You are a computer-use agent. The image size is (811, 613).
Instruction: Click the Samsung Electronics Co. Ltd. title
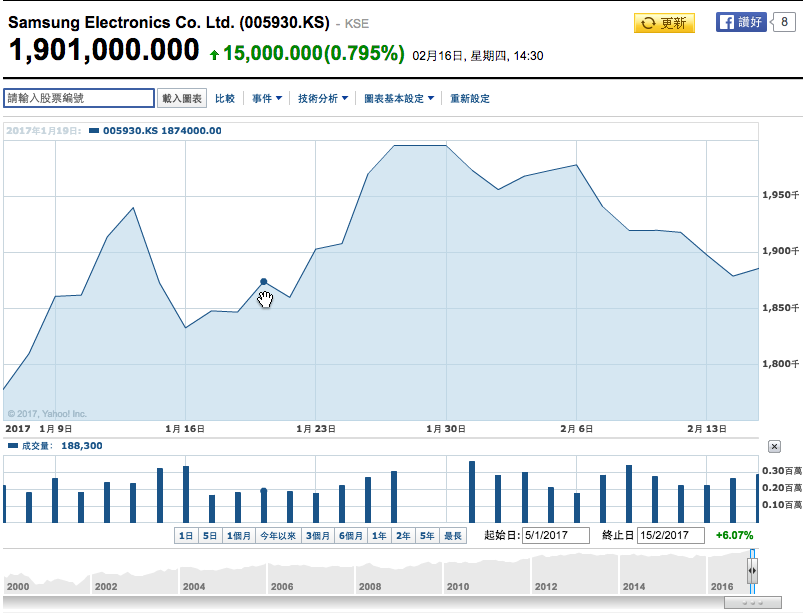point(169,23)
